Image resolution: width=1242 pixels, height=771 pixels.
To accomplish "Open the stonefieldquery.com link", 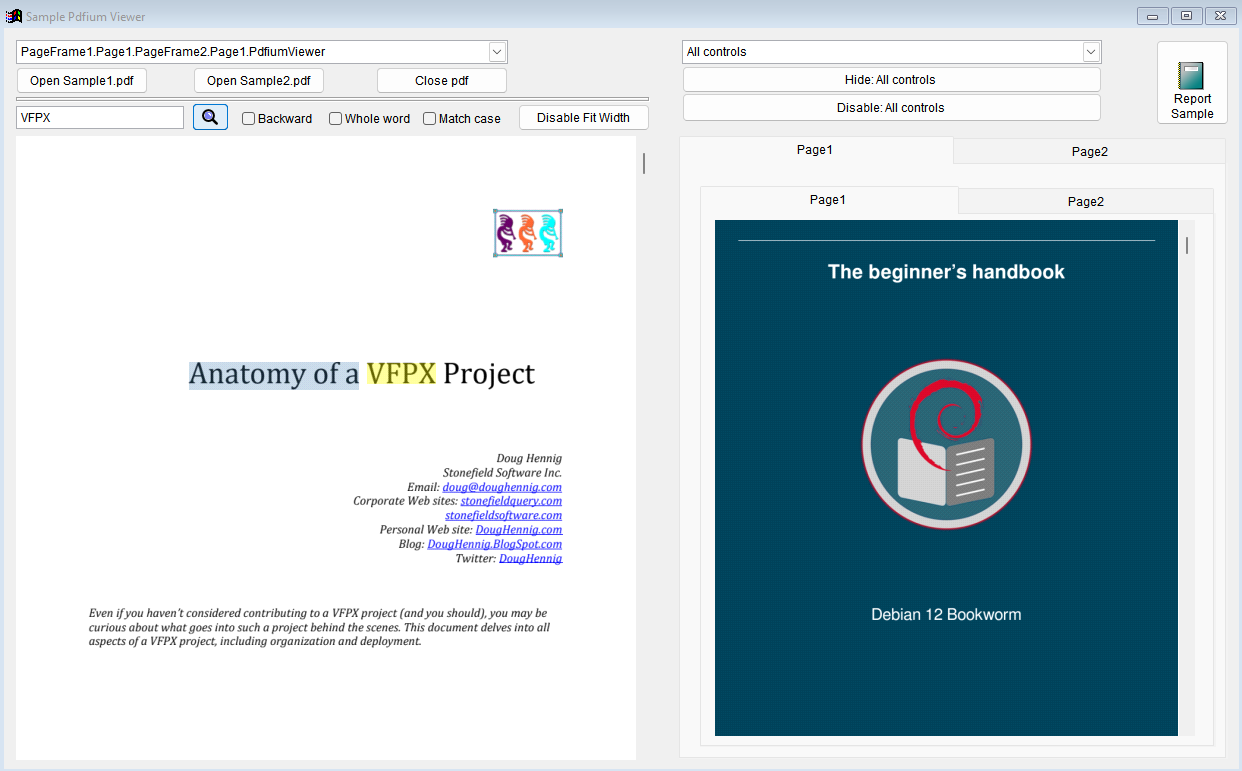I will tap(511, 501).
